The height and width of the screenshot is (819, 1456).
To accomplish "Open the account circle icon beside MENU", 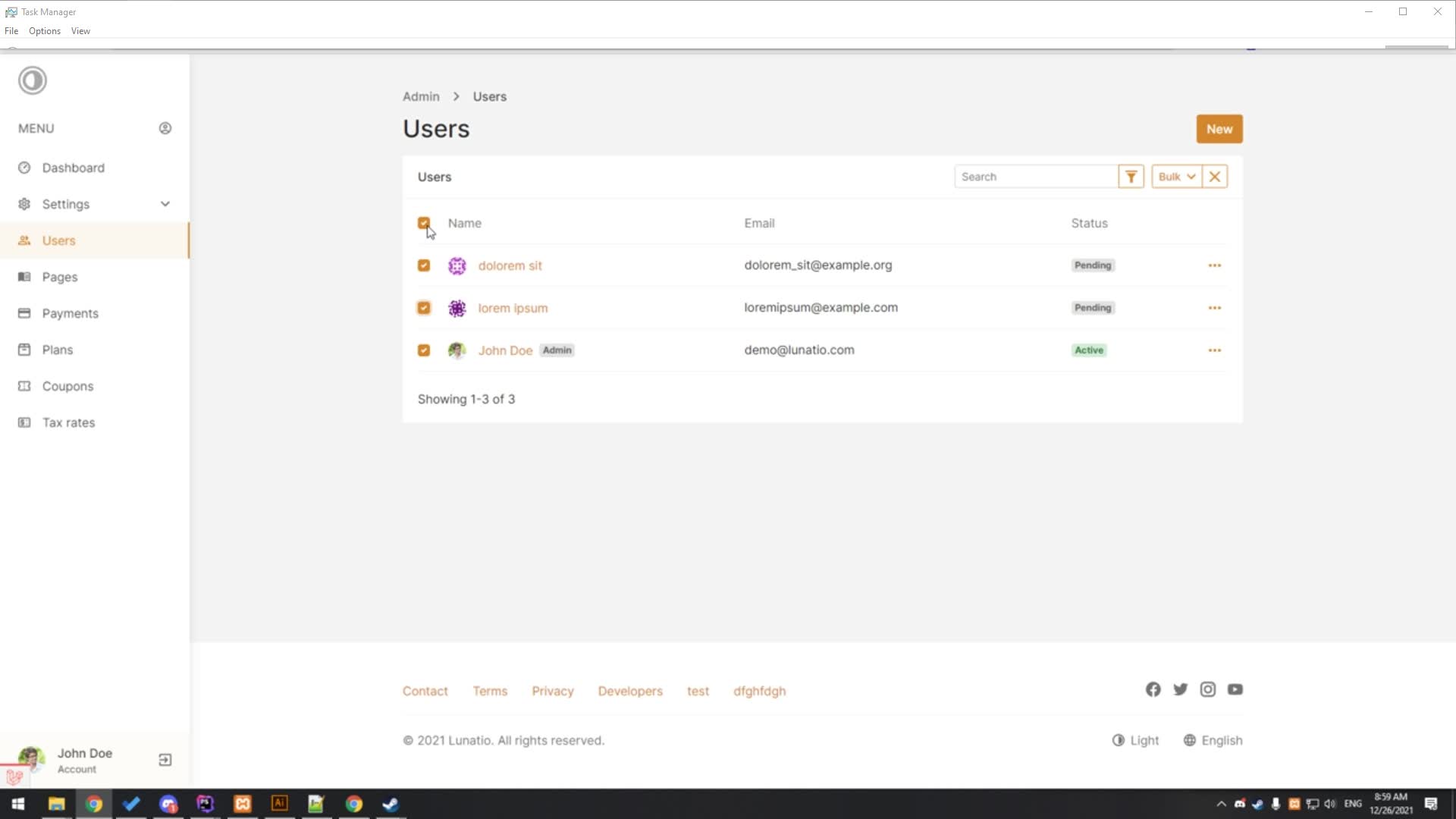I will pyautogui.click(x=165, y=128).
